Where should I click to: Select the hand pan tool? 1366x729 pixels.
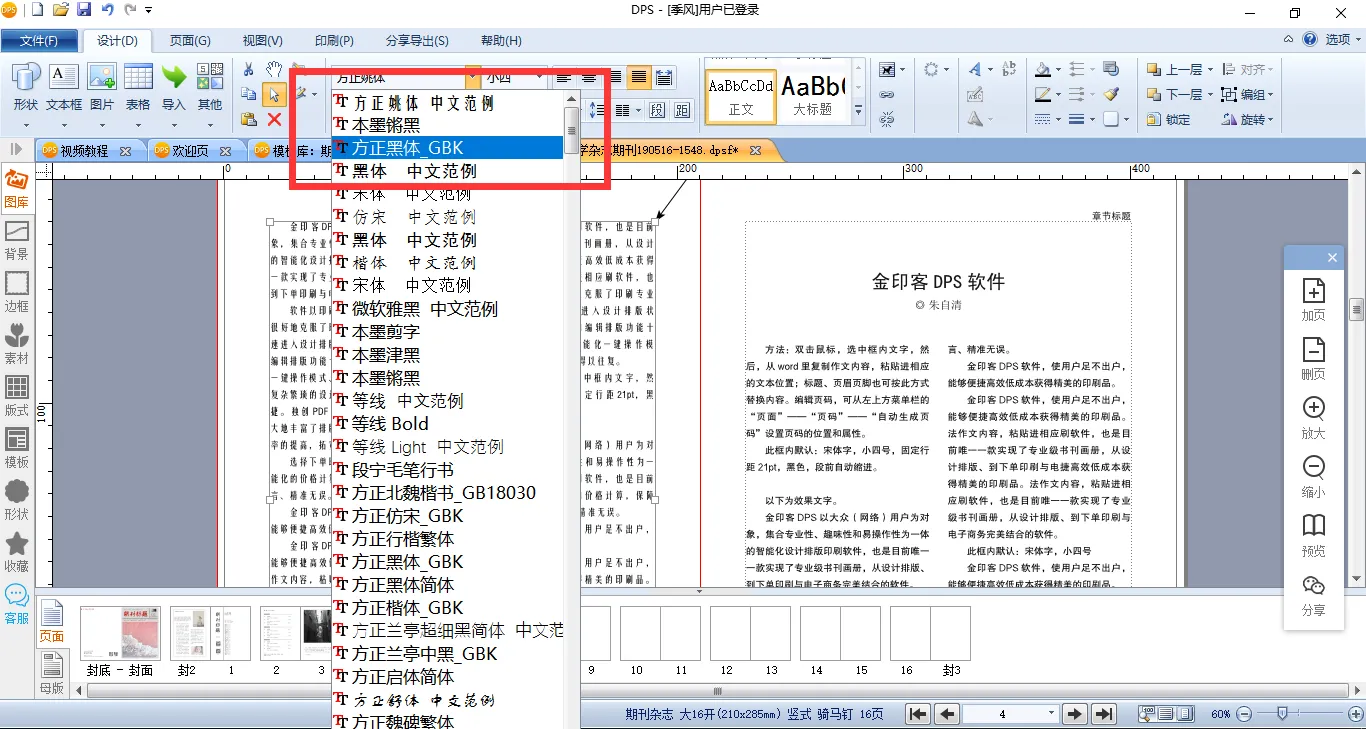coord(274,69)
